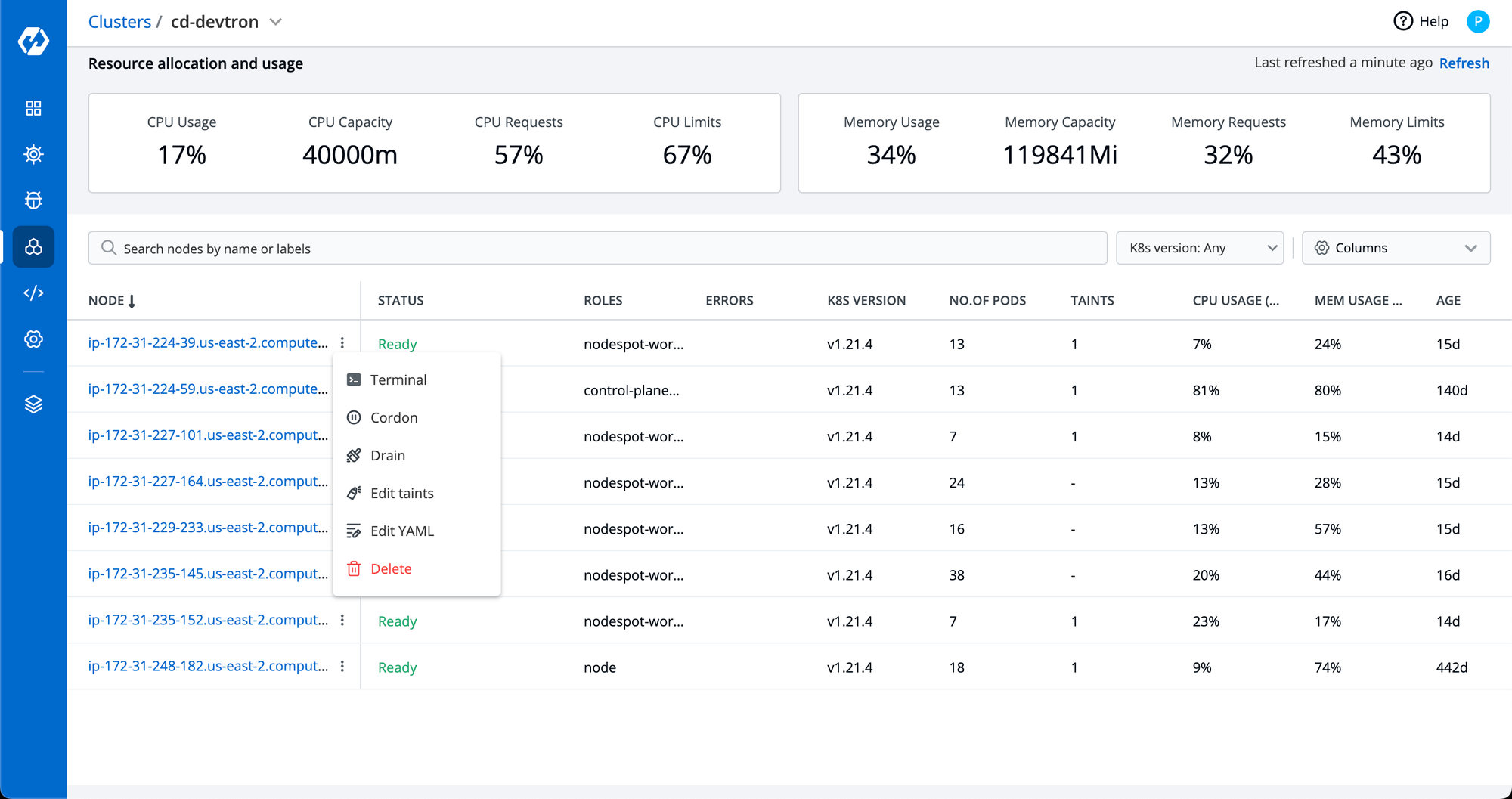
Task: Click the AGE column header
Action: pos(1448,300)
